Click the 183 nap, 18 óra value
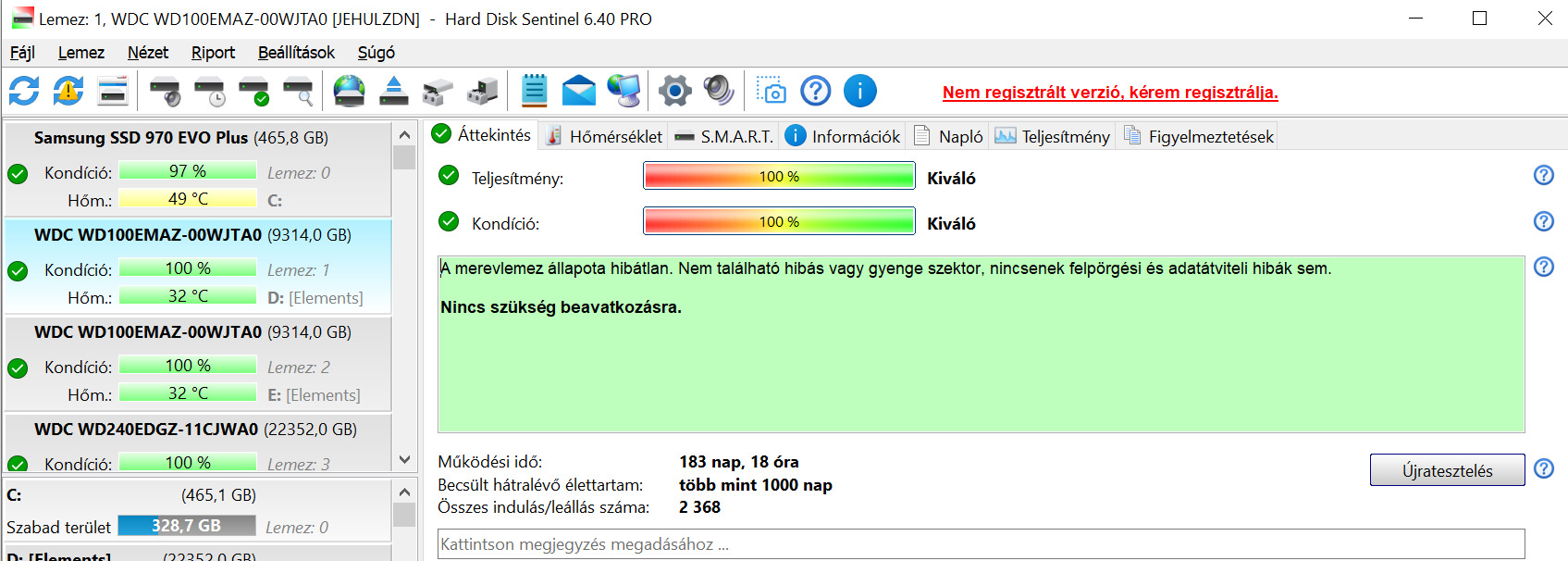The image size is (1568, 561). 738,462
